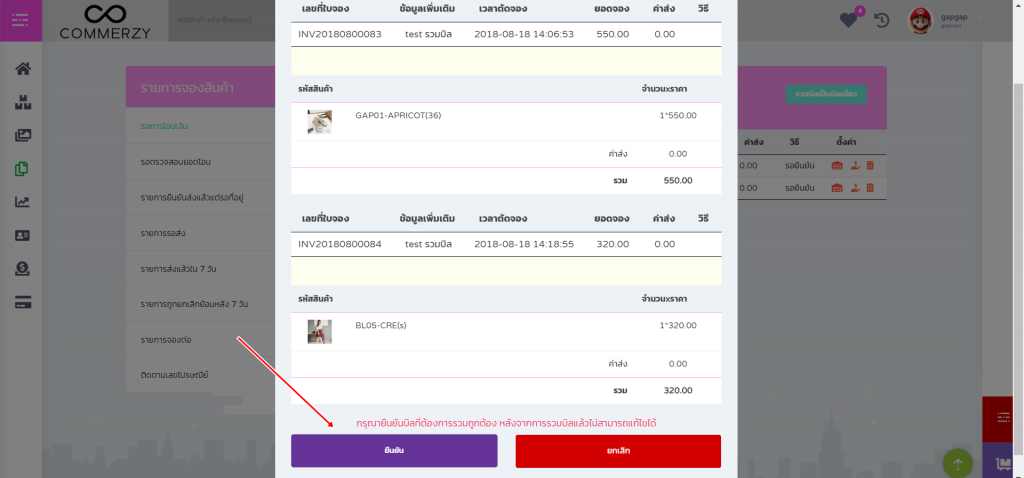Click the green scroll-to-top arrow button
The height and width of the screenshot is (478, 1024).
click(957, 463)
